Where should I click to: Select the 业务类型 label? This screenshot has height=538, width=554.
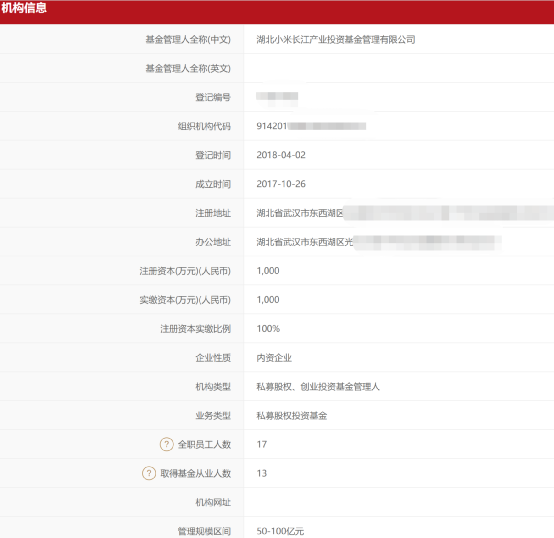click(213, 416)
